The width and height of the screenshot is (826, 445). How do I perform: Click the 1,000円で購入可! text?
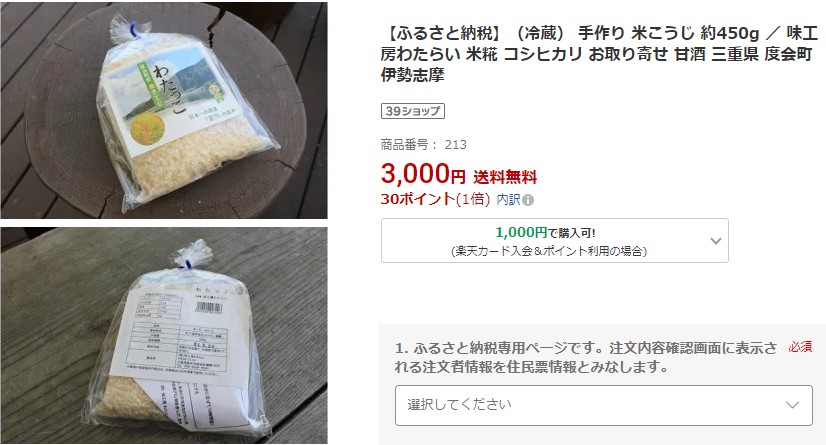point(545,232)
